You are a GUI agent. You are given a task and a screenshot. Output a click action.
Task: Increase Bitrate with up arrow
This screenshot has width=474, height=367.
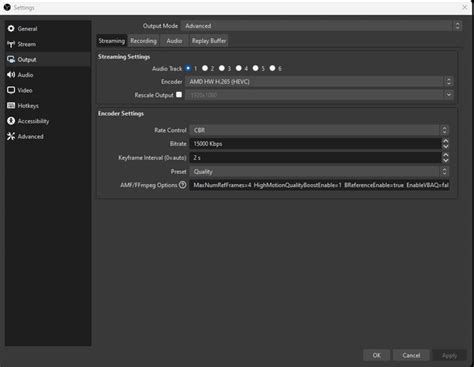[446, 141]
